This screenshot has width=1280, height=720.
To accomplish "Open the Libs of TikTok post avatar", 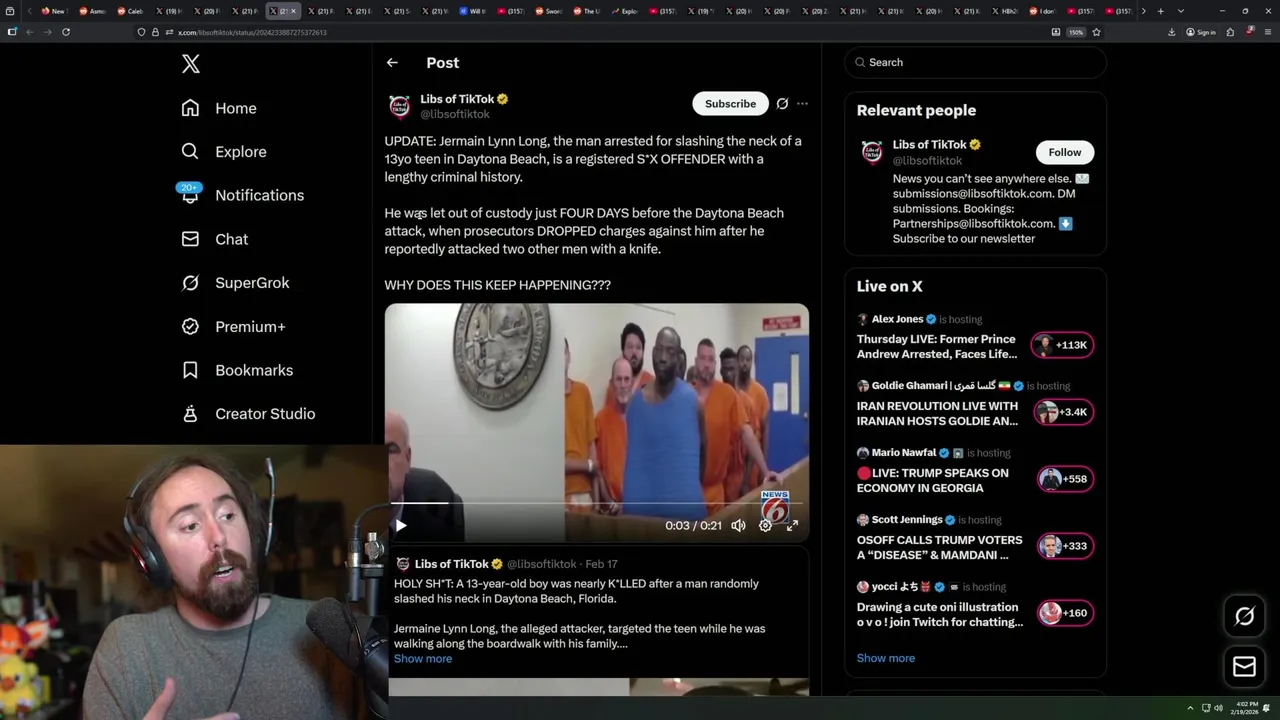I will click(x=399, y=106).
